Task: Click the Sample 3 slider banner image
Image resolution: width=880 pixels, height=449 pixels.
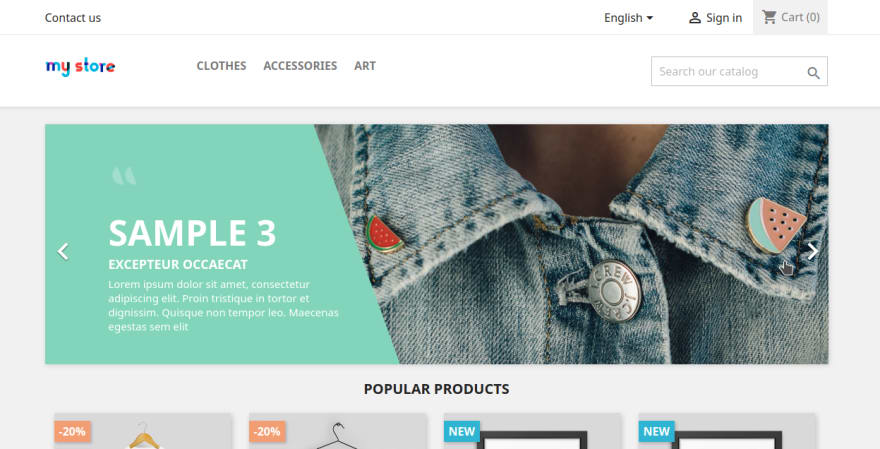Action: point(437,244)
